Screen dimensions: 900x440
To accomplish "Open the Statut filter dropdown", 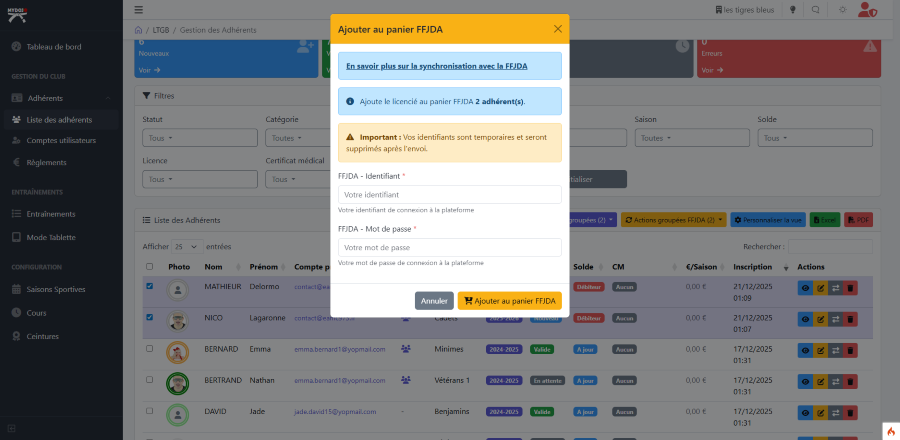I will [160, 138].
